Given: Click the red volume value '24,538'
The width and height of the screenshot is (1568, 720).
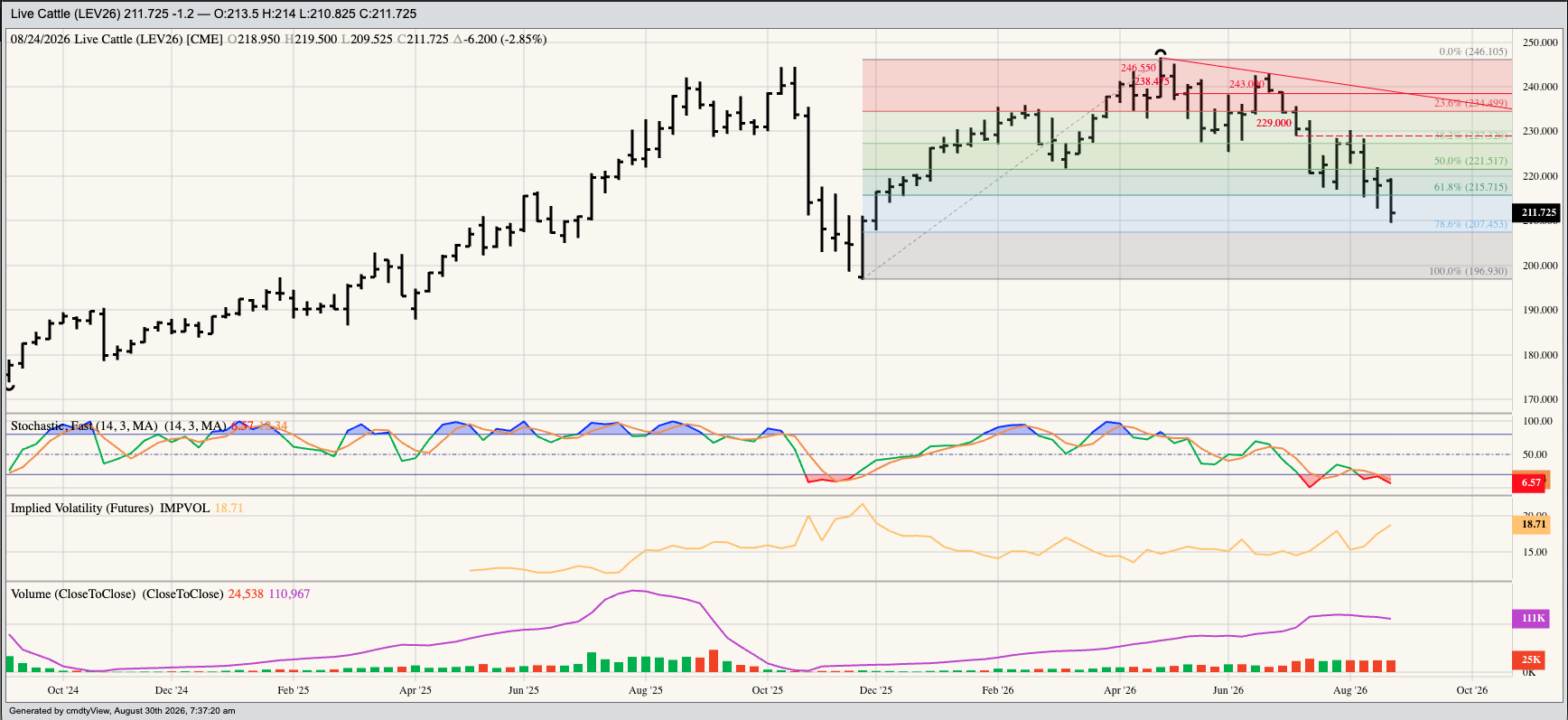Looking at the screenshot, I should click(246, 594).
